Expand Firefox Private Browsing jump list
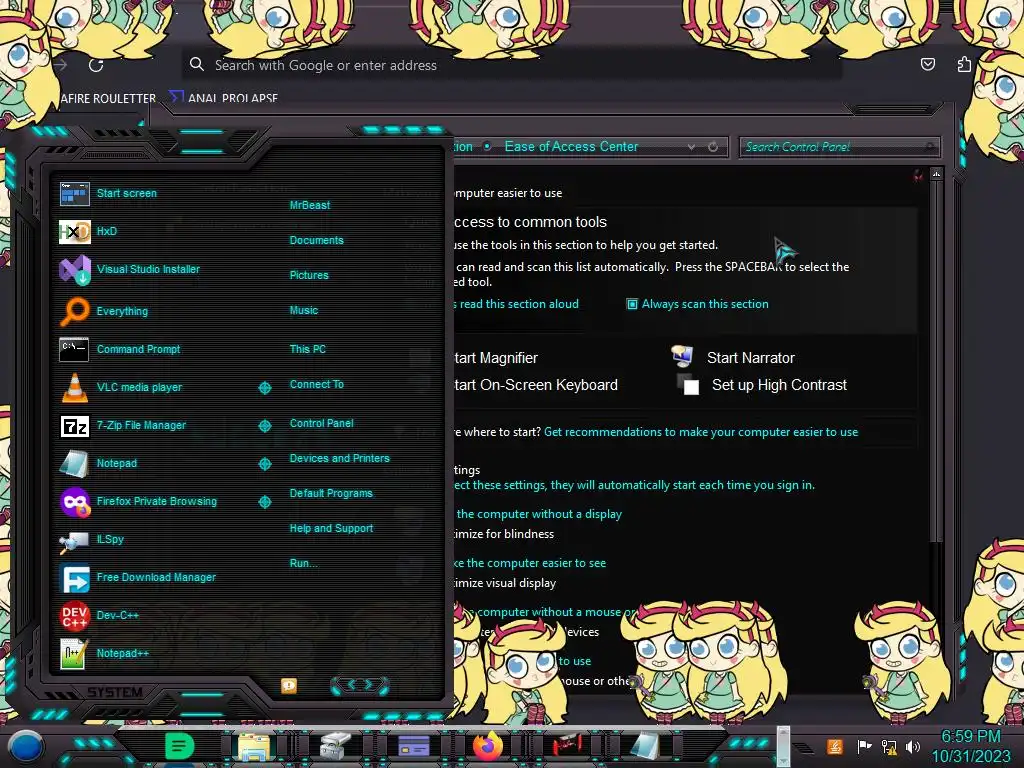This screenshot has width=1024, height=768. [264, 502]
